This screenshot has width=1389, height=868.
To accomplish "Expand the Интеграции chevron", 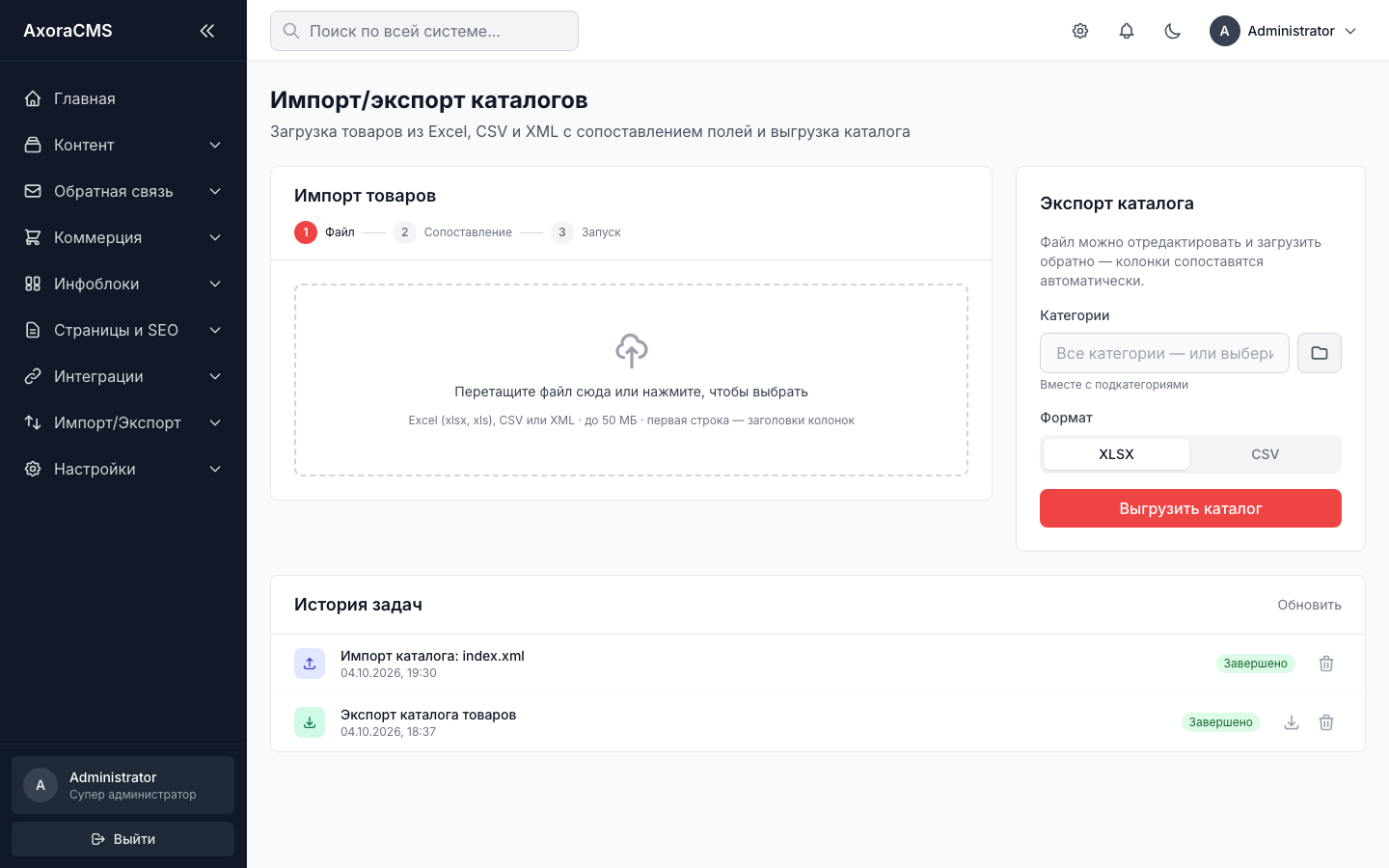I will tap(215, 376).
